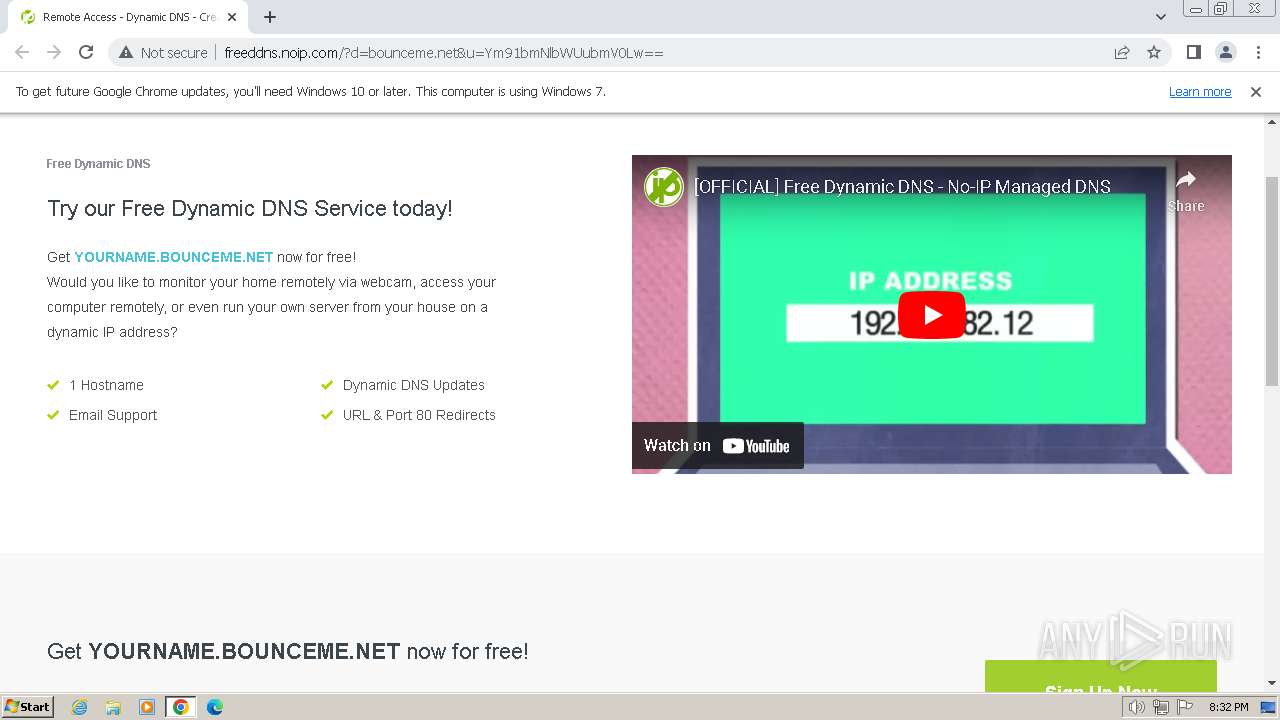Open the Windows Start menu
The image size is (1280, 720).
pyautogui.click(x=28, y=706)
